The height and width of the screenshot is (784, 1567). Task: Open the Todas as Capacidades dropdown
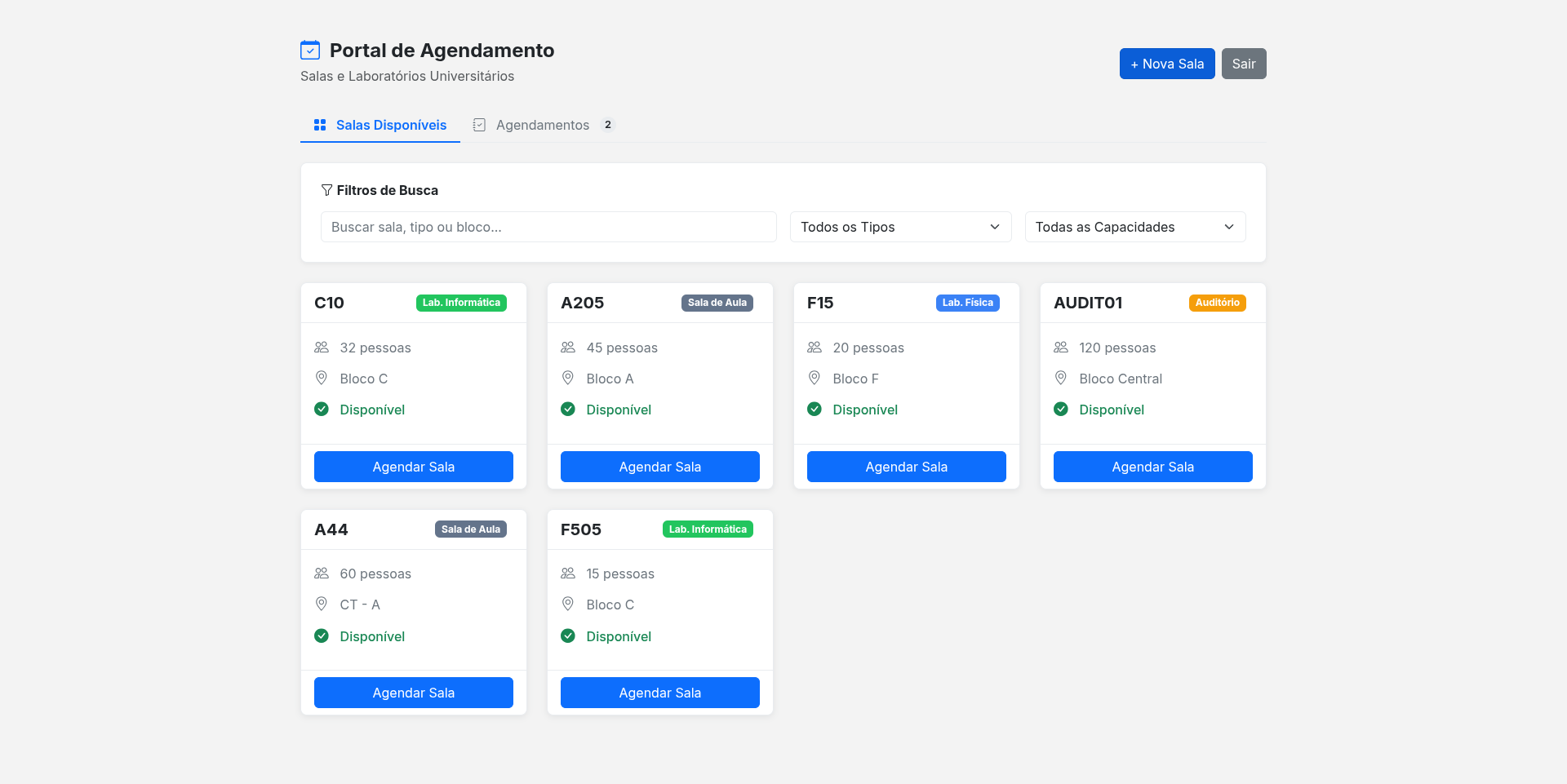pos(1135,227)
